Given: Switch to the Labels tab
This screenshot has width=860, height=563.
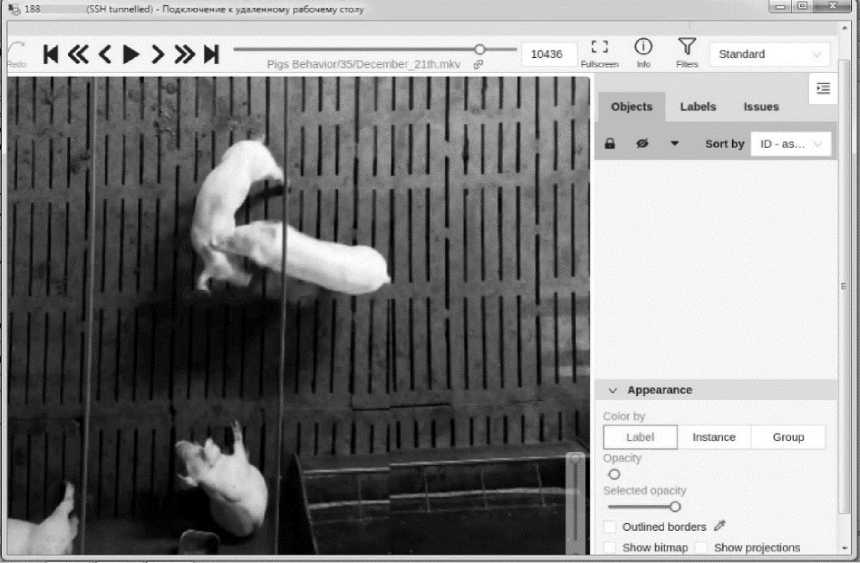Looking at the screenshot, I should pyautogui.click(x=698, y=107).
